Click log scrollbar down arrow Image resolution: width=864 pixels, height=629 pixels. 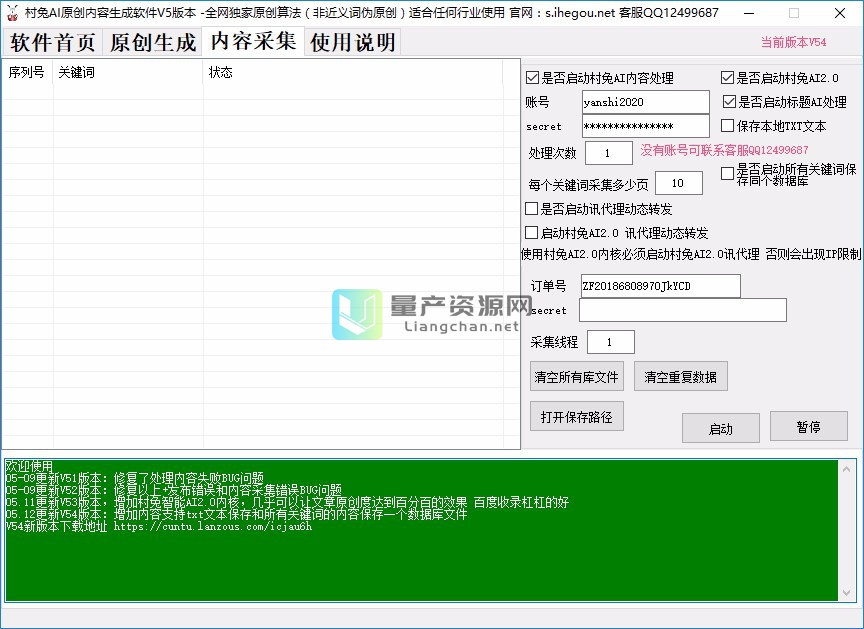(846, 593)
